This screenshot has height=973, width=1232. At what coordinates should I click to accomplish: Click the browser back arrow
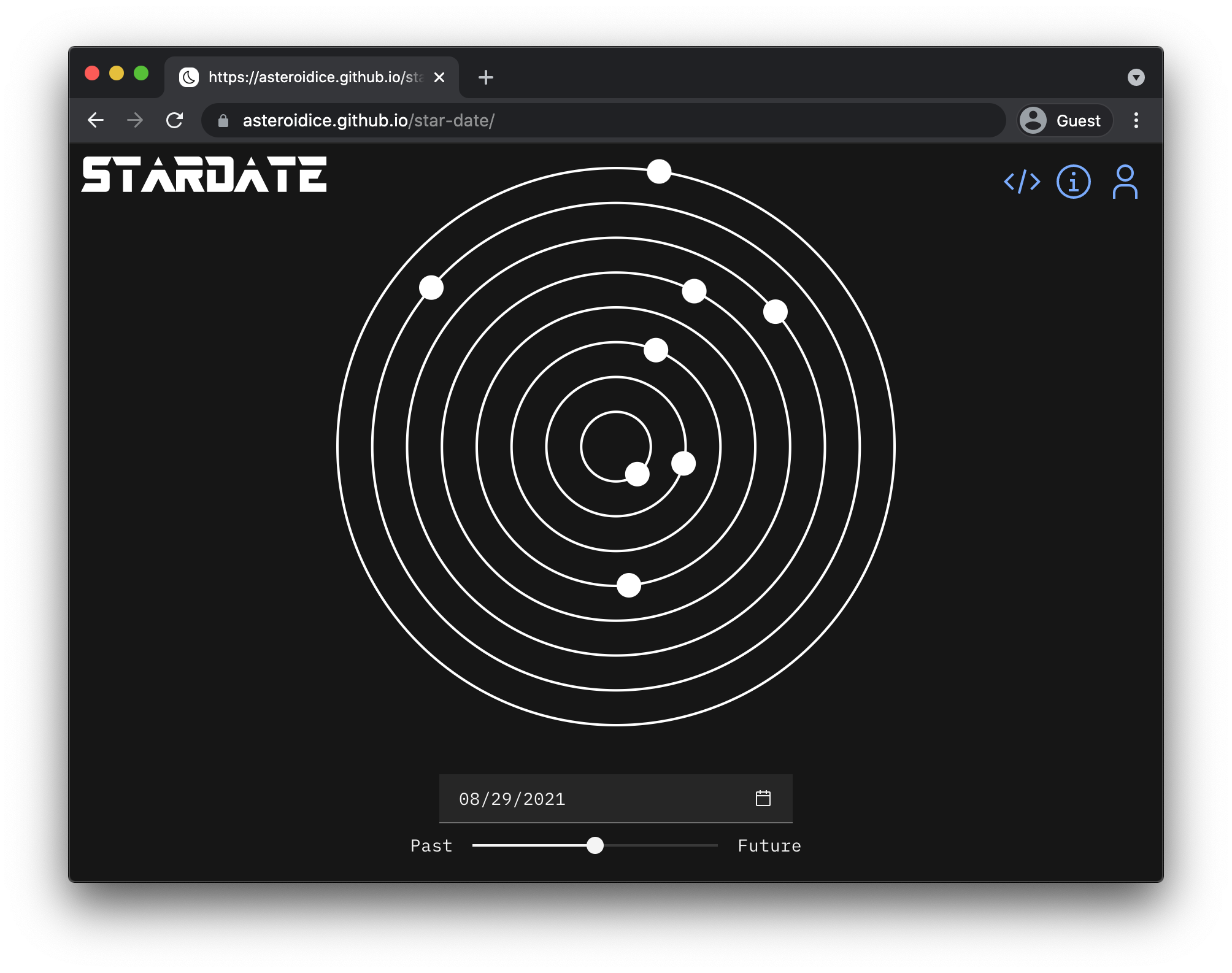point(96,120)
